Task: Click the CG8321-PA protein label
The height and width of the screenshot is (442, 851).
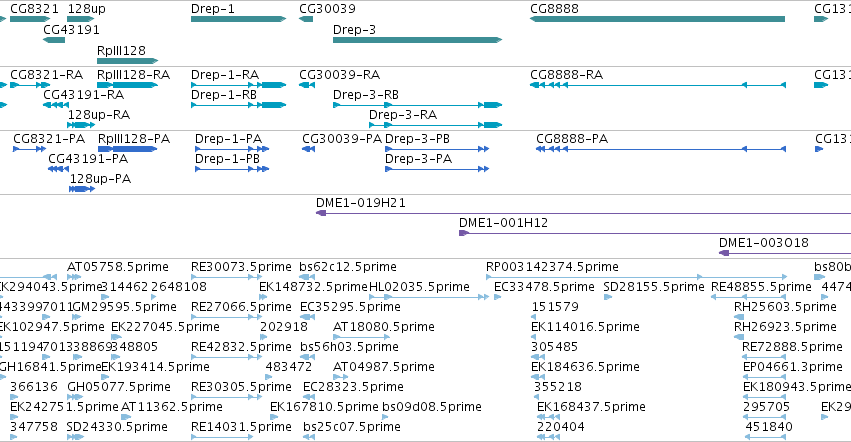Action: pos(49,139)
